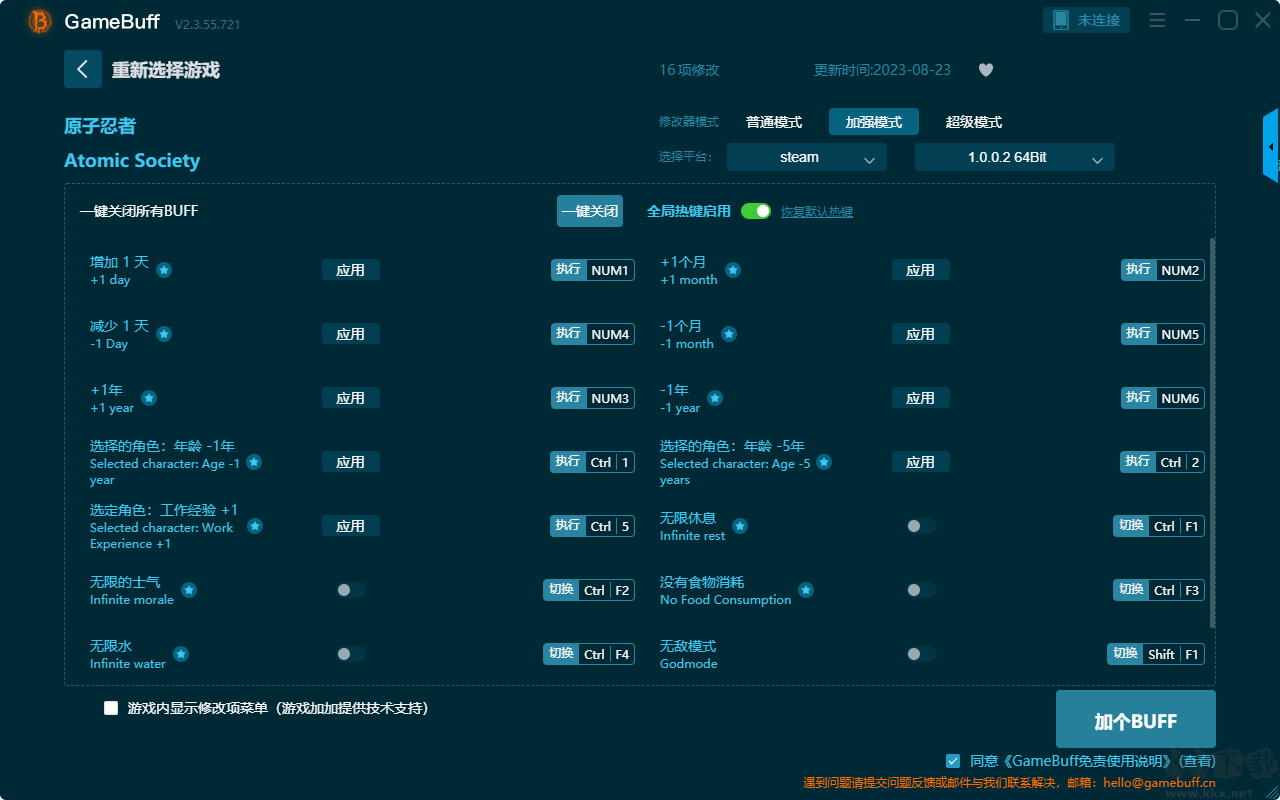Click star icon beside +1 year
The height and width of the screenshot is (800, 1280).
click(149, 398)
